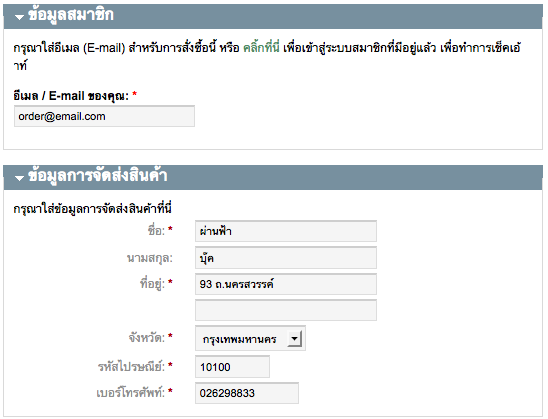
Task: Select the ที่อยู่ address line one field
Action: pos(286,284)
